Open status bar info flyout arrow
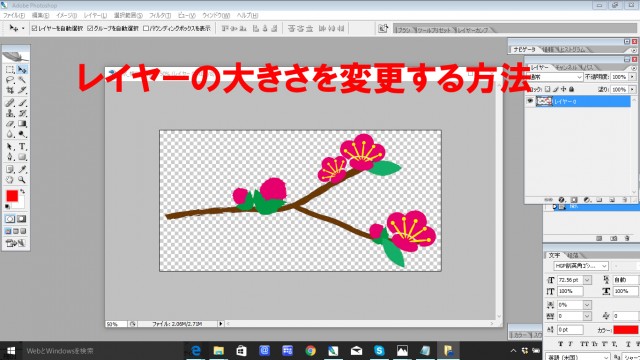The width and height of the screenshot is (640, 360). pos(221,324)
